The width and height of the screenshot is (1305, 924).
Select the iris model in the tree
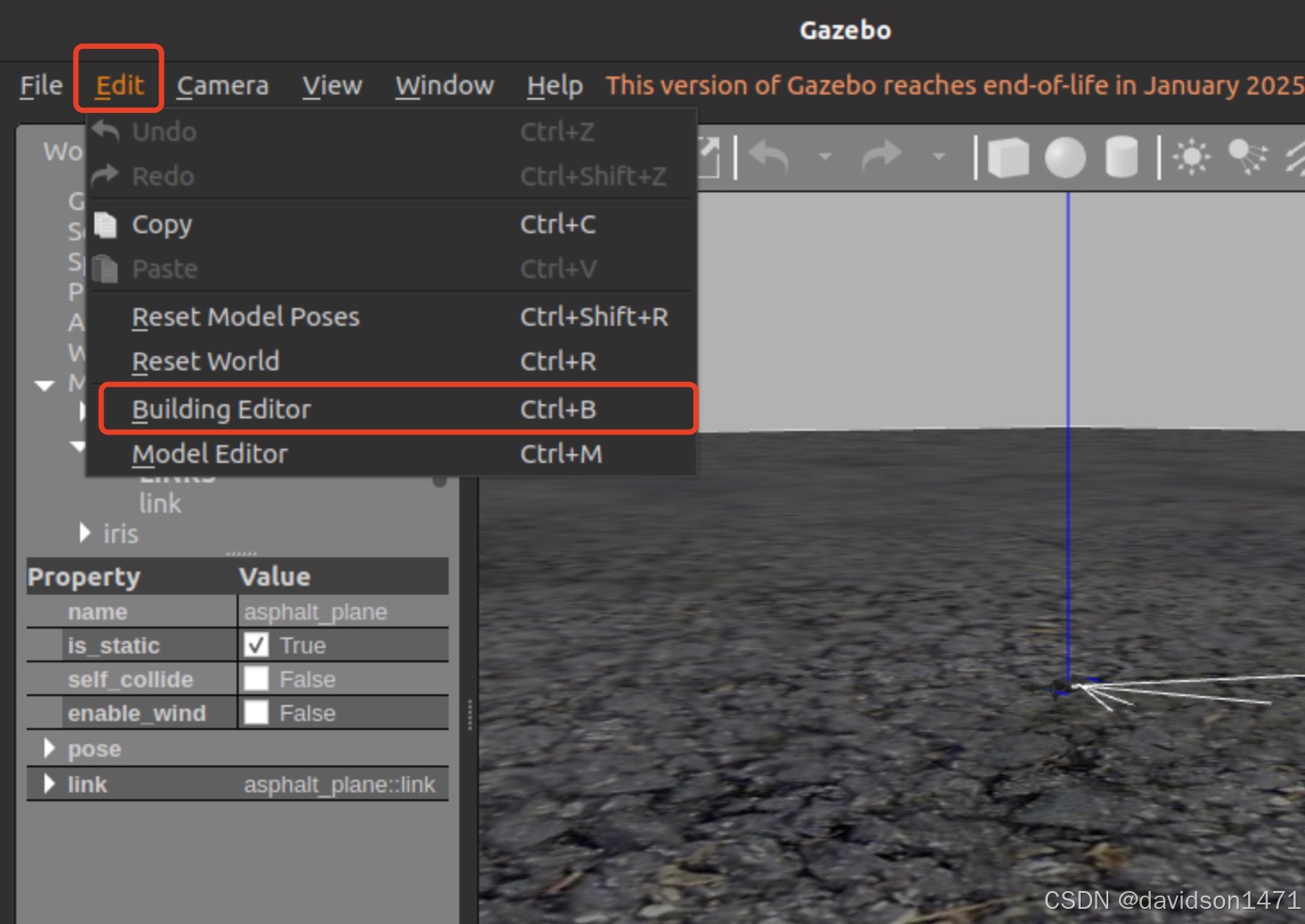point(120,534)
